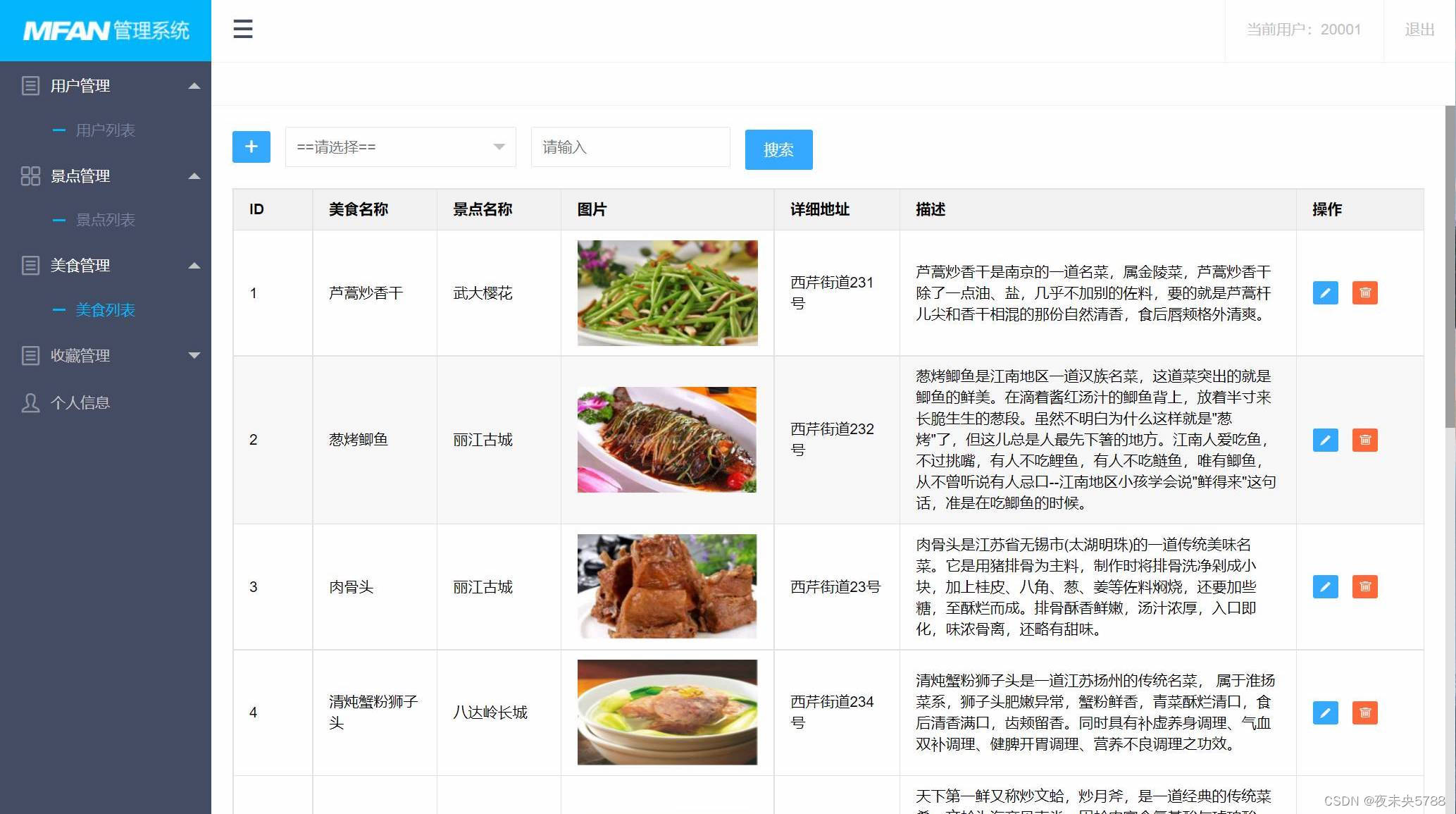Screen dimensions: 1456x814
Task: Delete the 清炖蟹粉狮子头 row with trash icon
Action: [1364, 713]
